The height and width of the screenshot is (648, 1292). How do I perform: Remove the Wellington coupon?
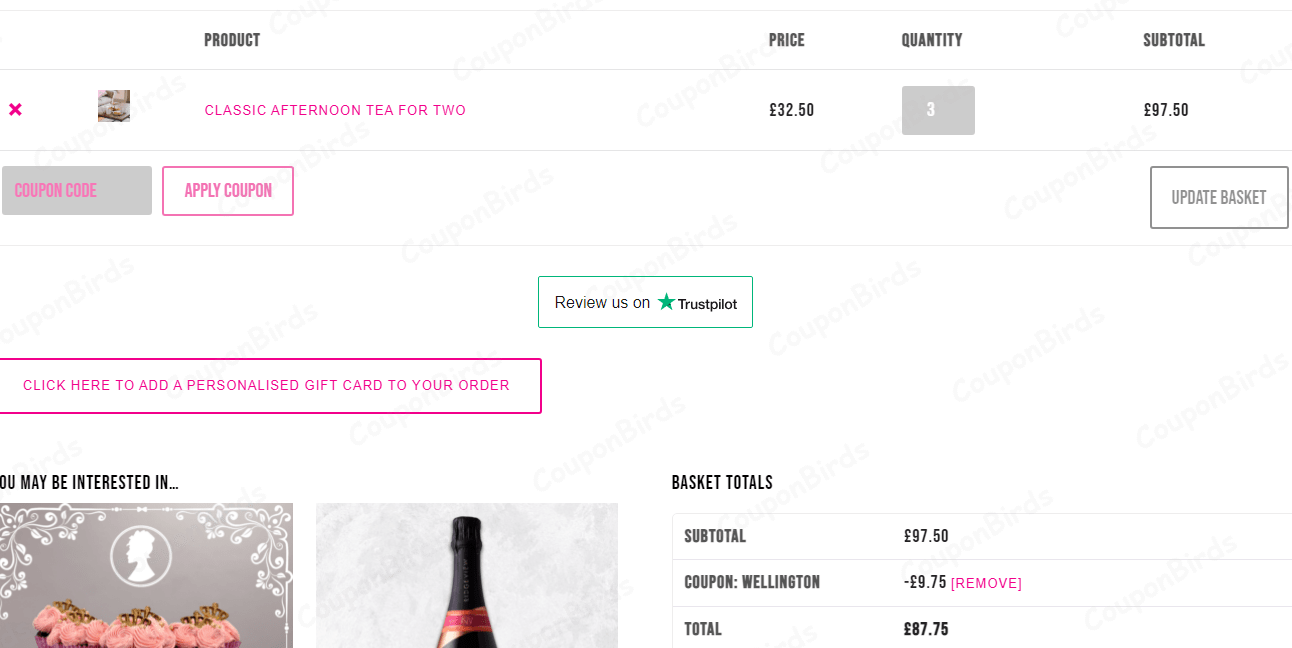click(x=986, y=582)
